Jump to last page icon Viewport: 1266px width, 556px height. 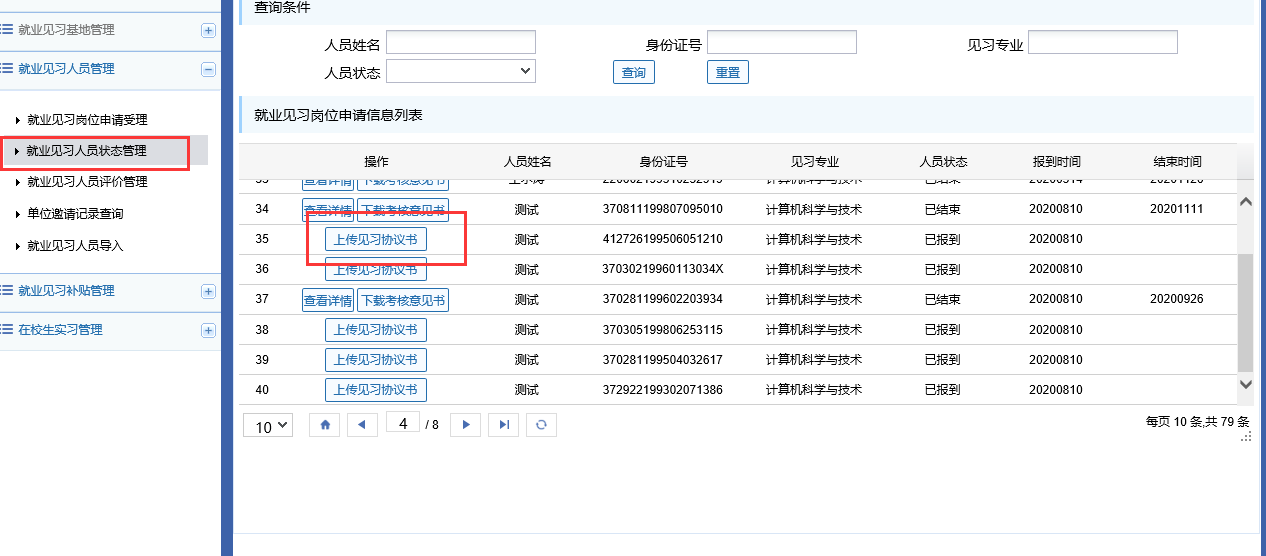coord(504,425)
